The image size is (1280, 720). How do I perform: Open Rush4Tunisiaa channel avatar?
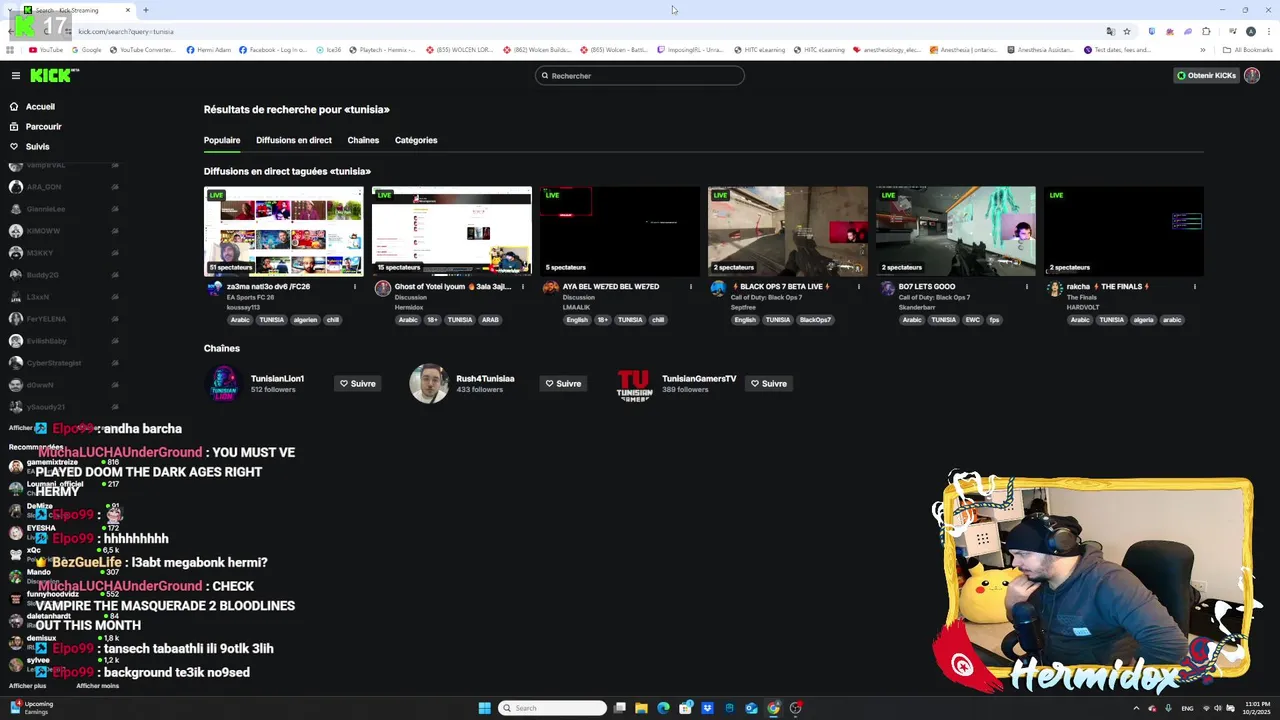coord(429,384)
